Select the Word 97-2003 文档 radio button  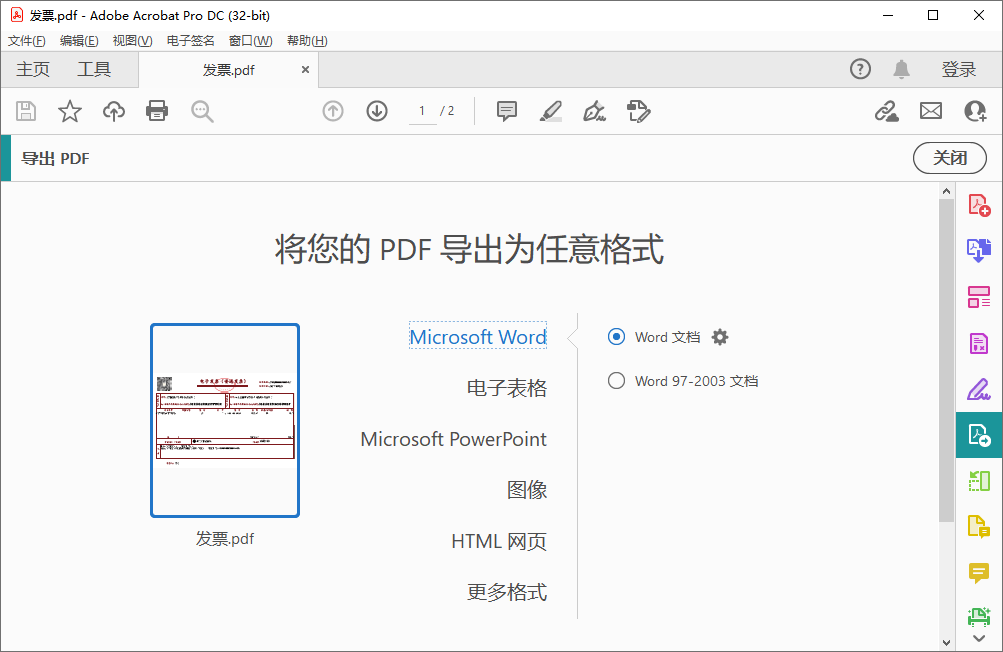(x=617, y=381)
